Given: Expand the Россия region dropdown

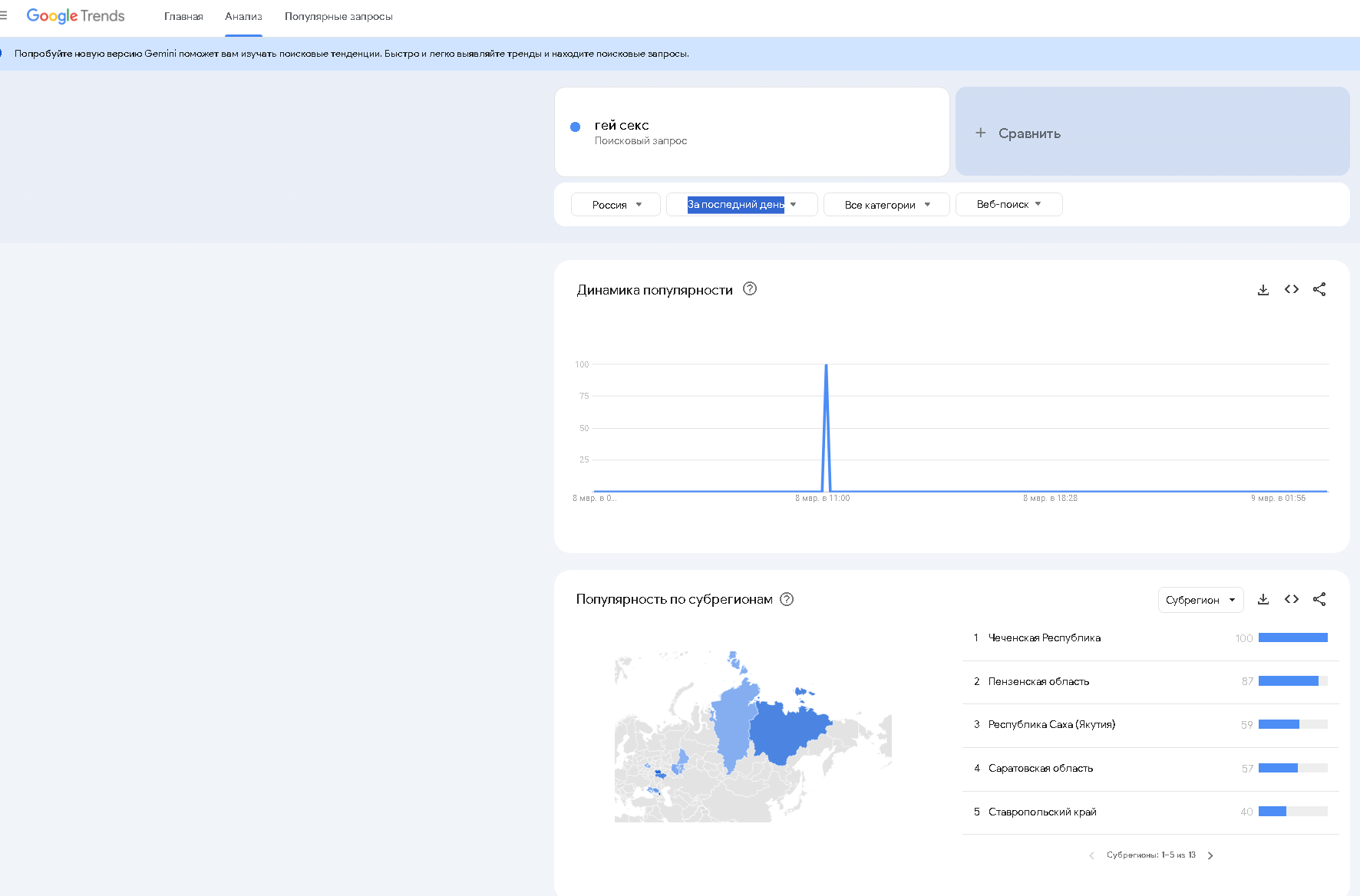Looking at the screenshot, I should (x=616, y=205).
